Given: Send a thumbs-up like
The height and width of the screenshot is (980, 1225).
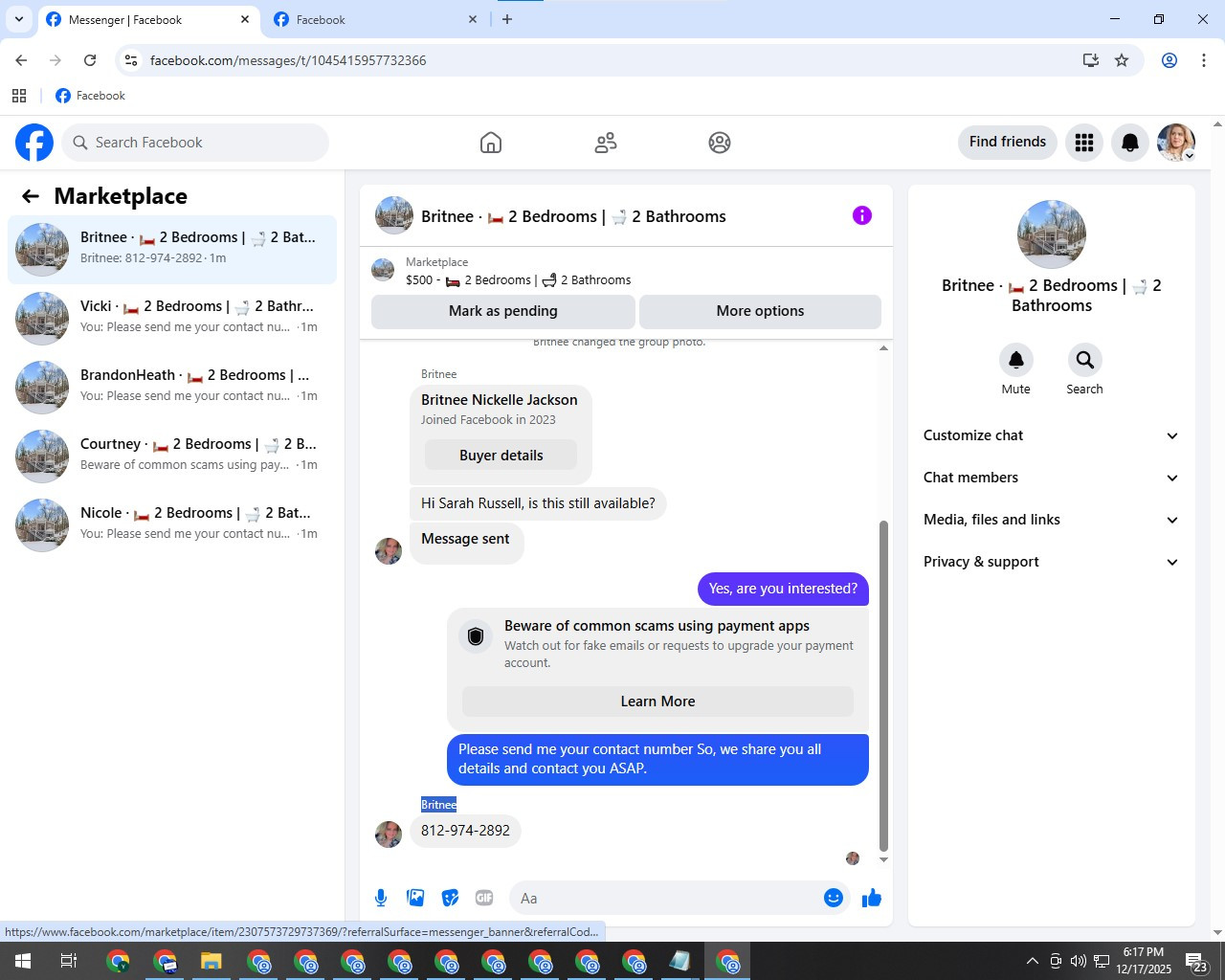Looking at the screenshot, I should [x=872, y=898].
